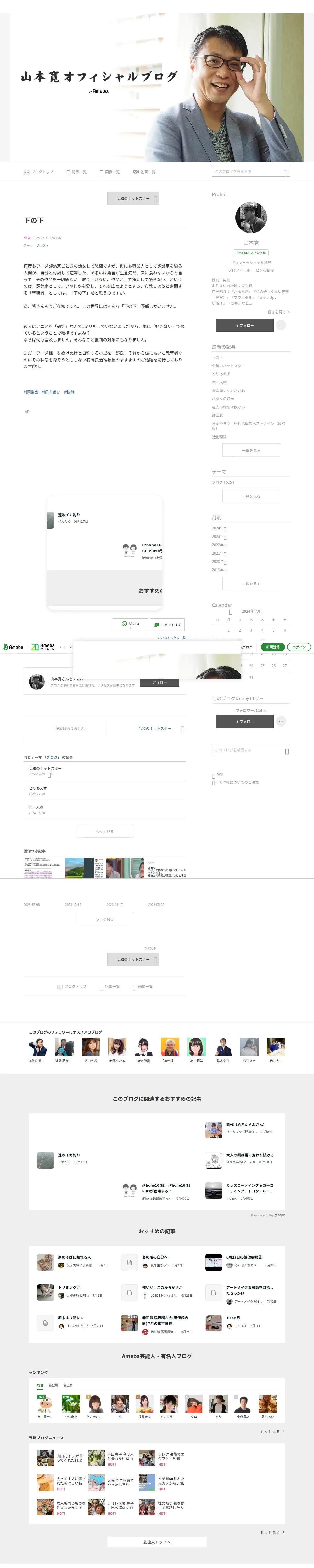Click フォロー in the 山本寛さんをフォロー box
This screenshot has height=1568, width=314.
[x=160, y=682]
